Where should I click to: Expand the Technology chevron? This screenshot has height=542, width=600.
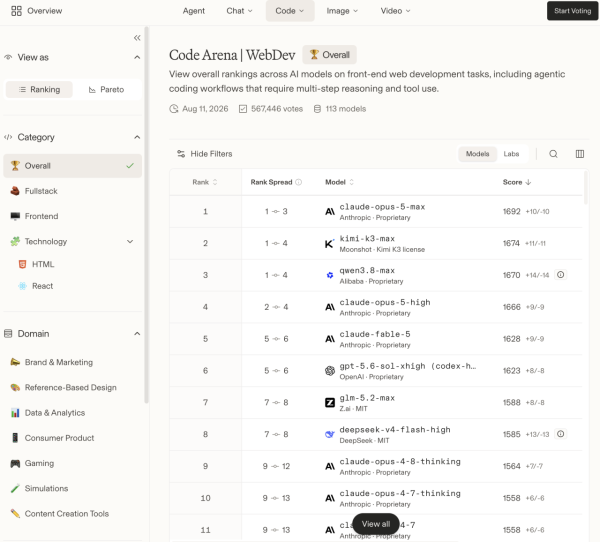pos(130,242)
